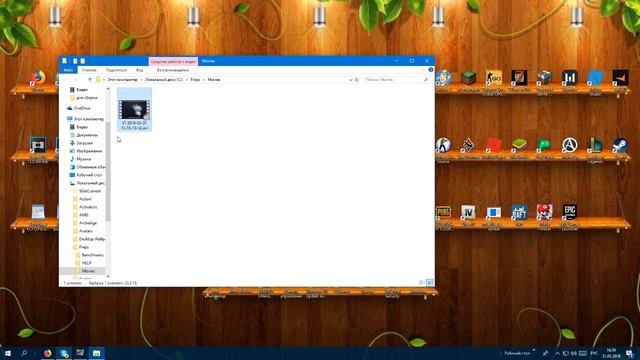Open the GTA IV desktop icon
Image resolution: width=640 pixels, height=360 pixels.
(468, 212)
